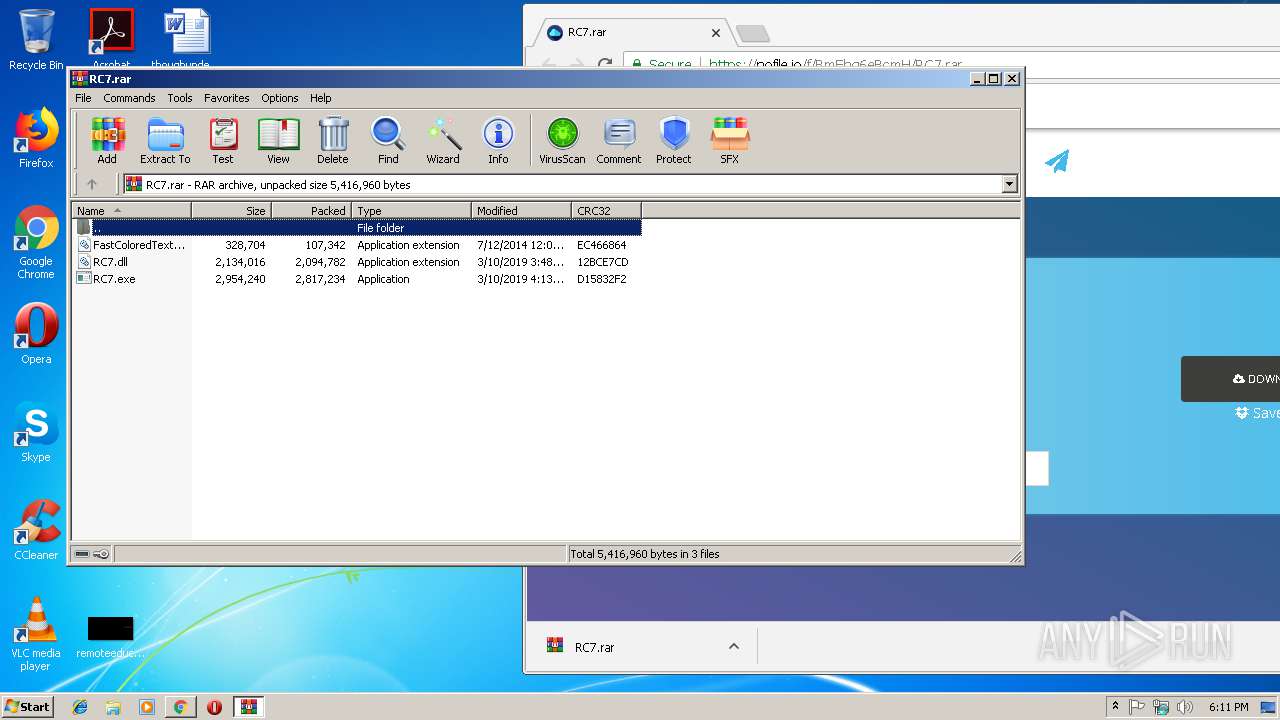Open the Firefox desktop shortcut
This screenshot has height=720, width=1280.
(36, 139)
